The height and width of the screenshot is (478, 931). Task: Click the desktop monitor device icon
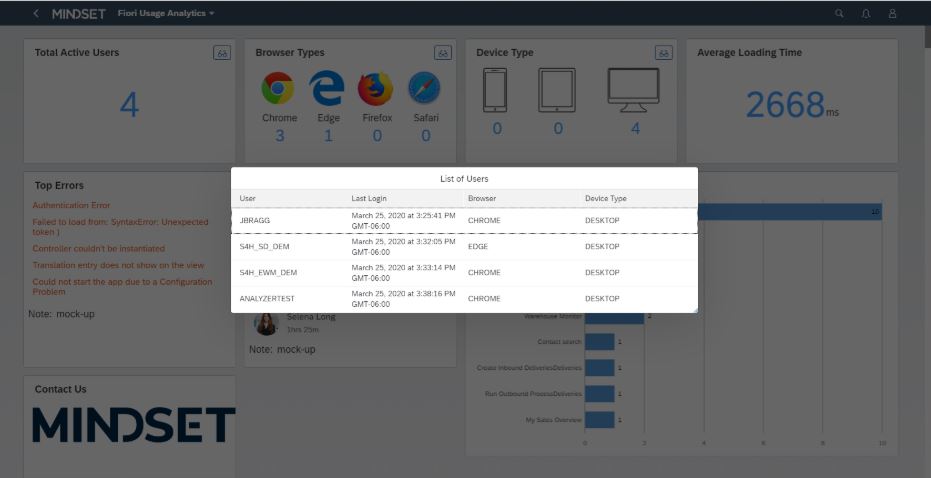(634, 90)
